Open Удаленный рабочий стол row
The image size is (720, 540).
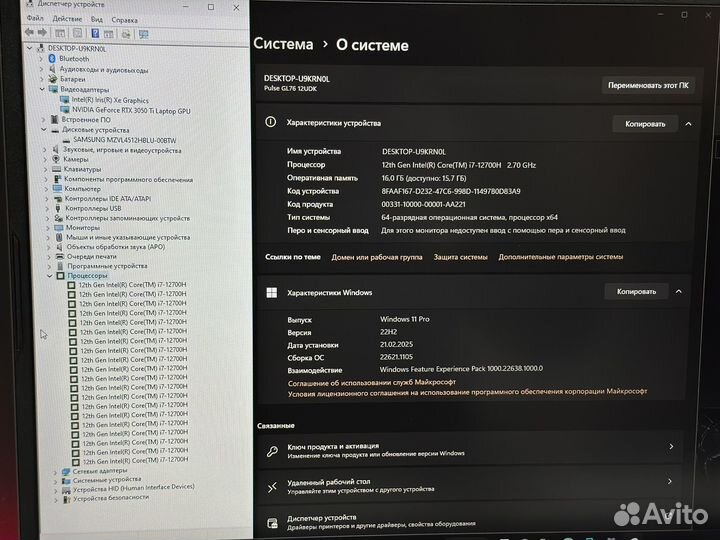click(471, 485)
